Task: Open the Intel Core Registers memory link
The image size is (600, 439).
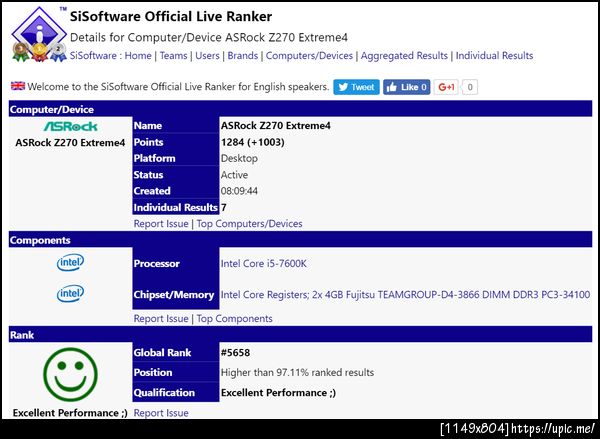Action: pos(406,295)
